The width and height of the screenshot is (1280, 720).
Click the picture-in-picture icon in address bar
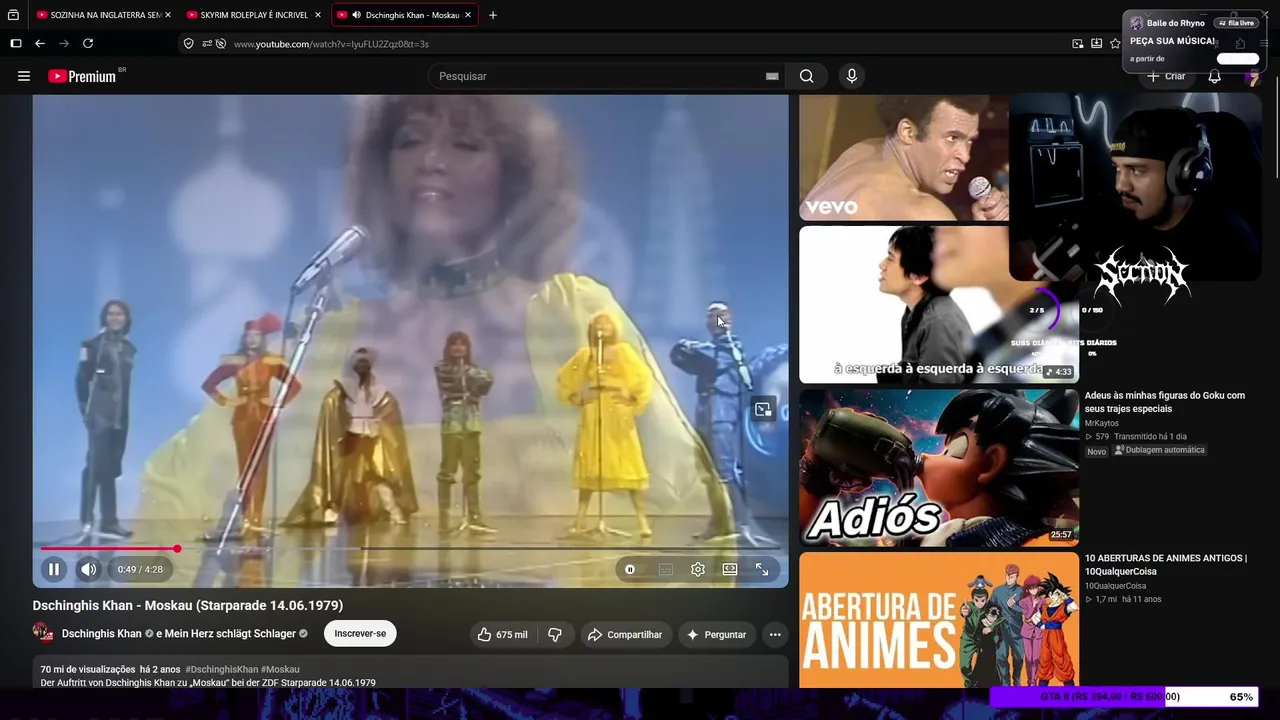(x=1077, y=44)
